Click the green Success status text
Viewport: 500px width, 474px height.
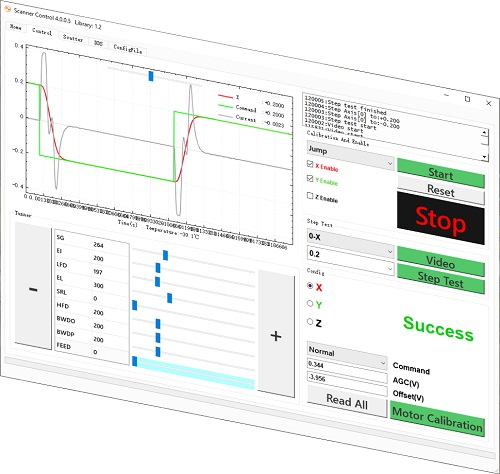click(x=438, y=328)
